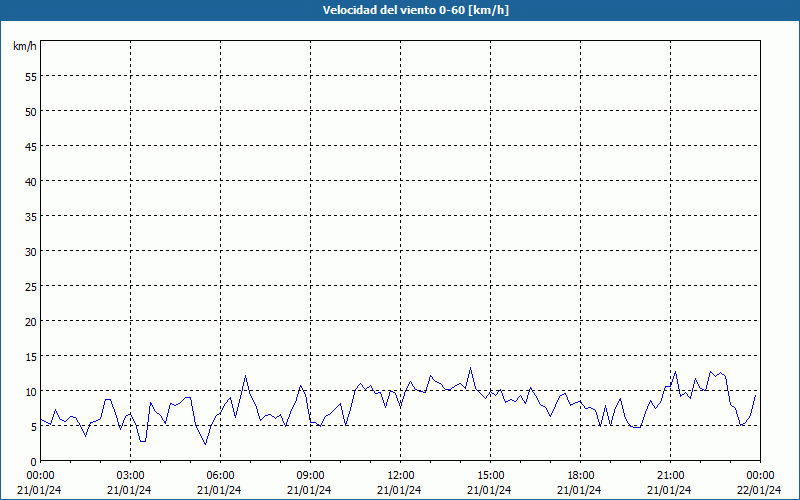Click the 22/01/24 date label
Viewport: 800px width, 500px height.
tap(760, 490)
